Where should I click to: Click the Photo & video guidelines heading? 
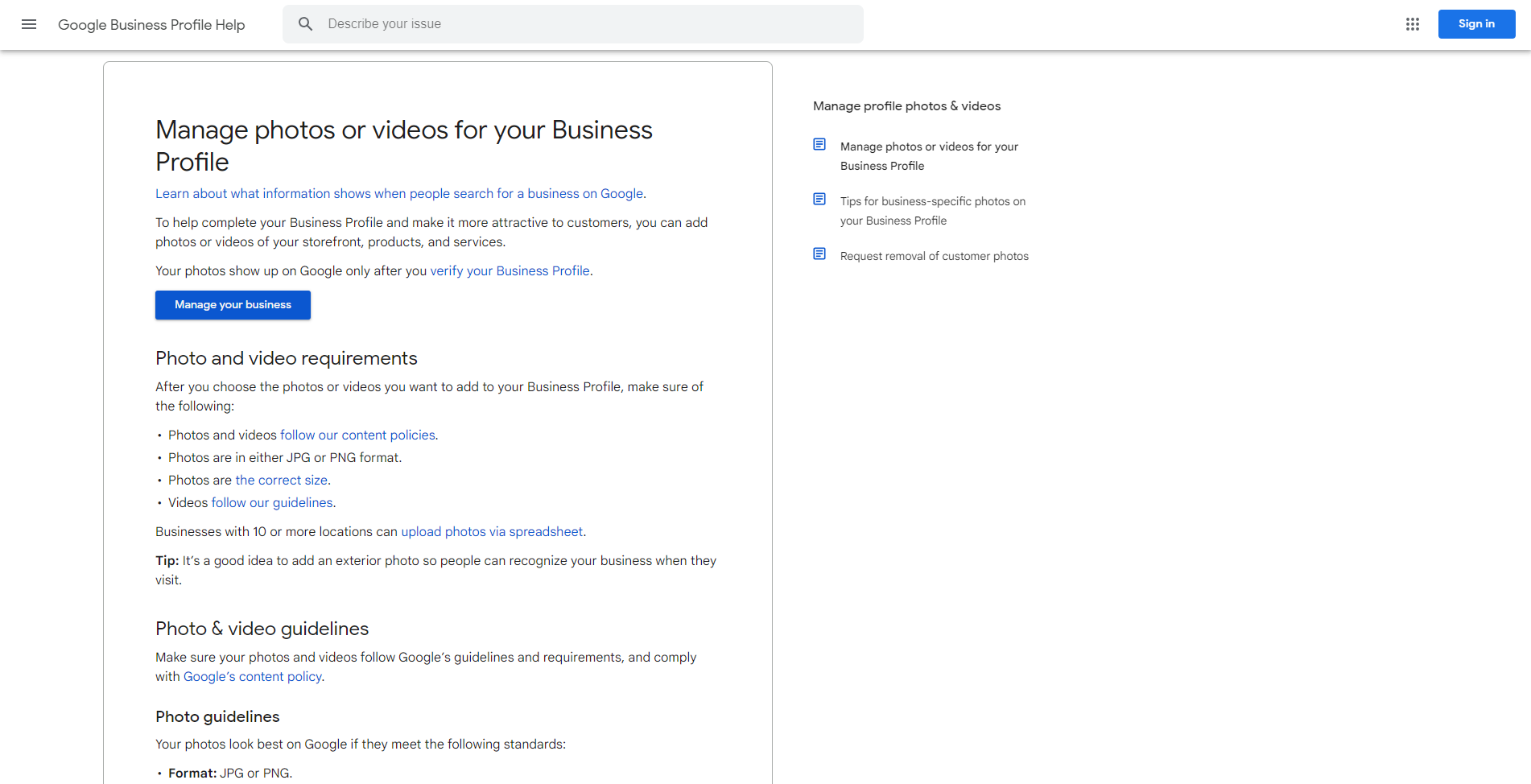point(262,629)
